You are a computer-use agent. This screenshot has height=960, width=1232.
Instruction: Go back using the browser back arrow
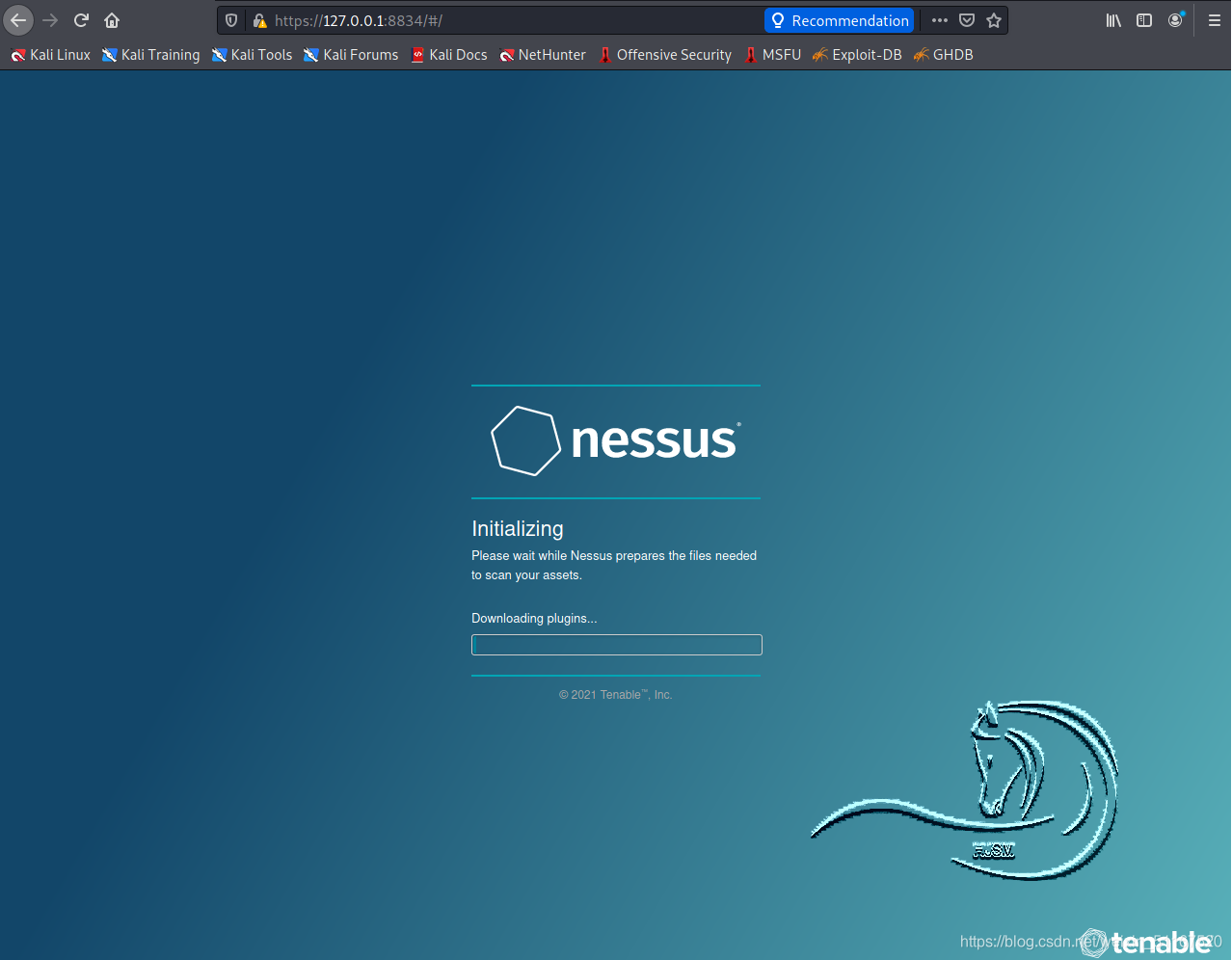click(18, 20)
